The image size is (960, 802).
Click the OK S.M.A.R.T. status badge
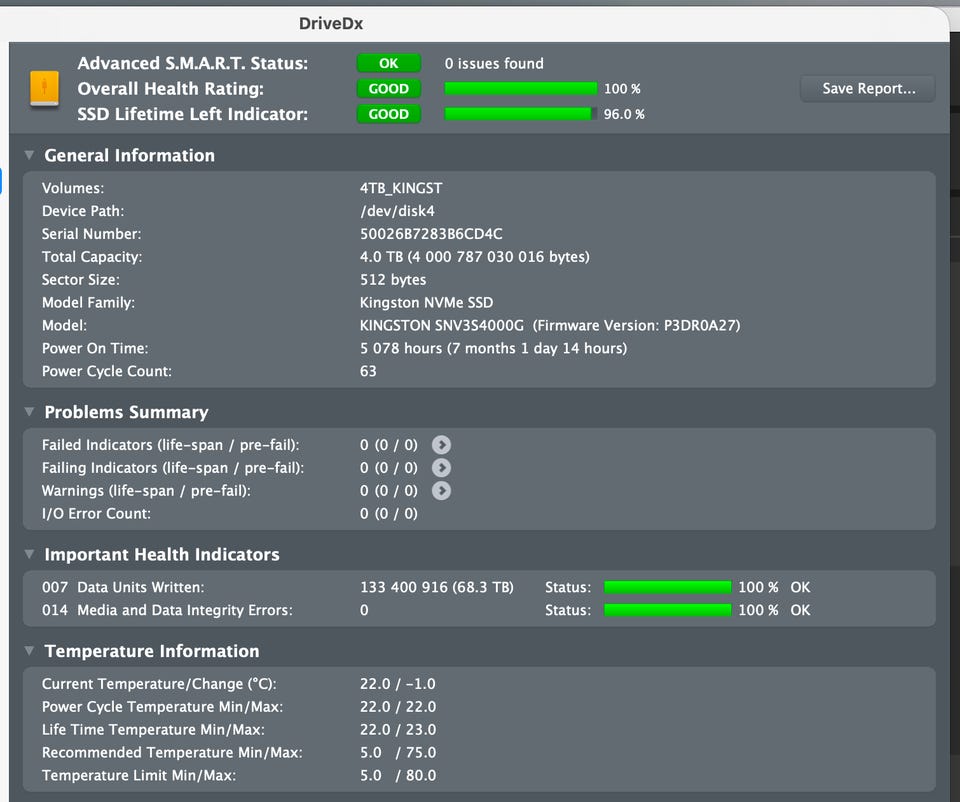(x=389, y=63)
